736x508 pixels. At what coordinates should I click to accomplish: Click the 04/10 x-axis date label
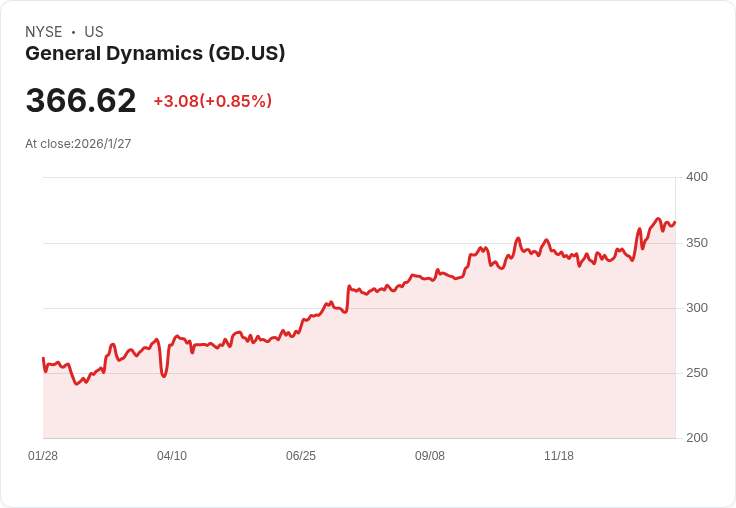[172, 456]
